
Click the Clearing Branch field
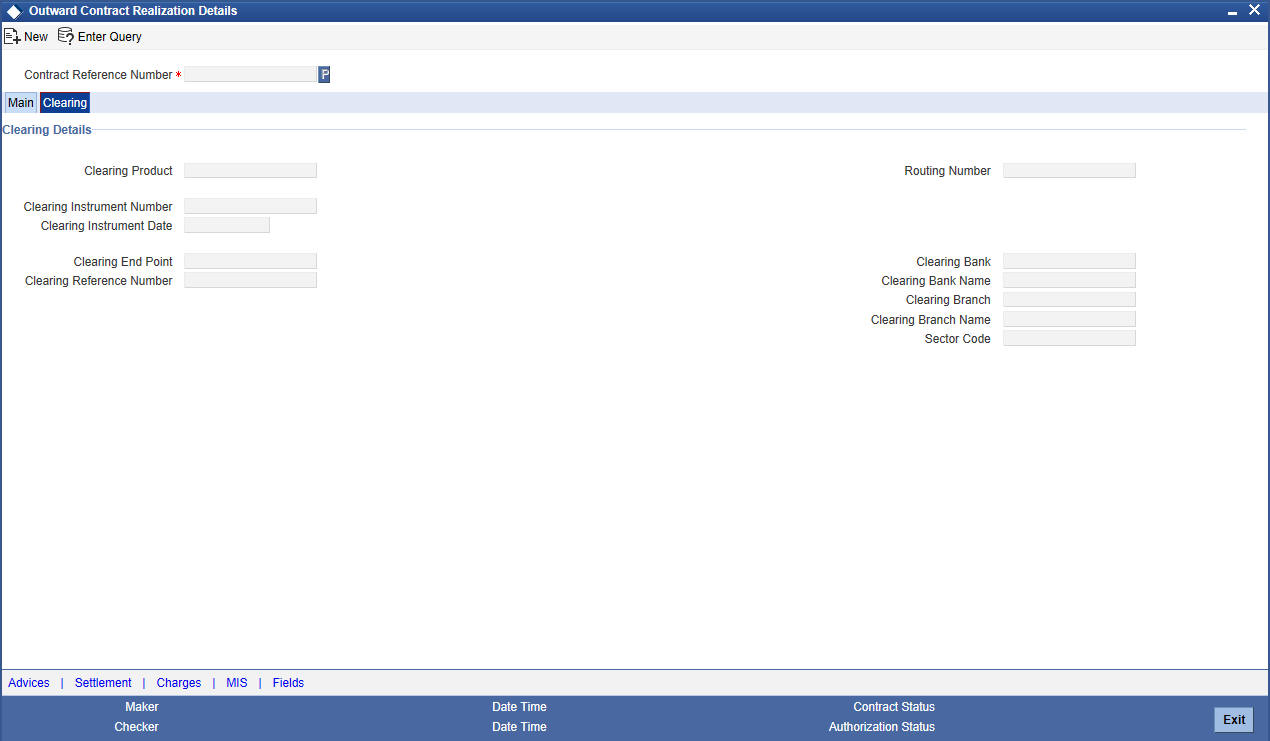click(x=1069, y=299)
